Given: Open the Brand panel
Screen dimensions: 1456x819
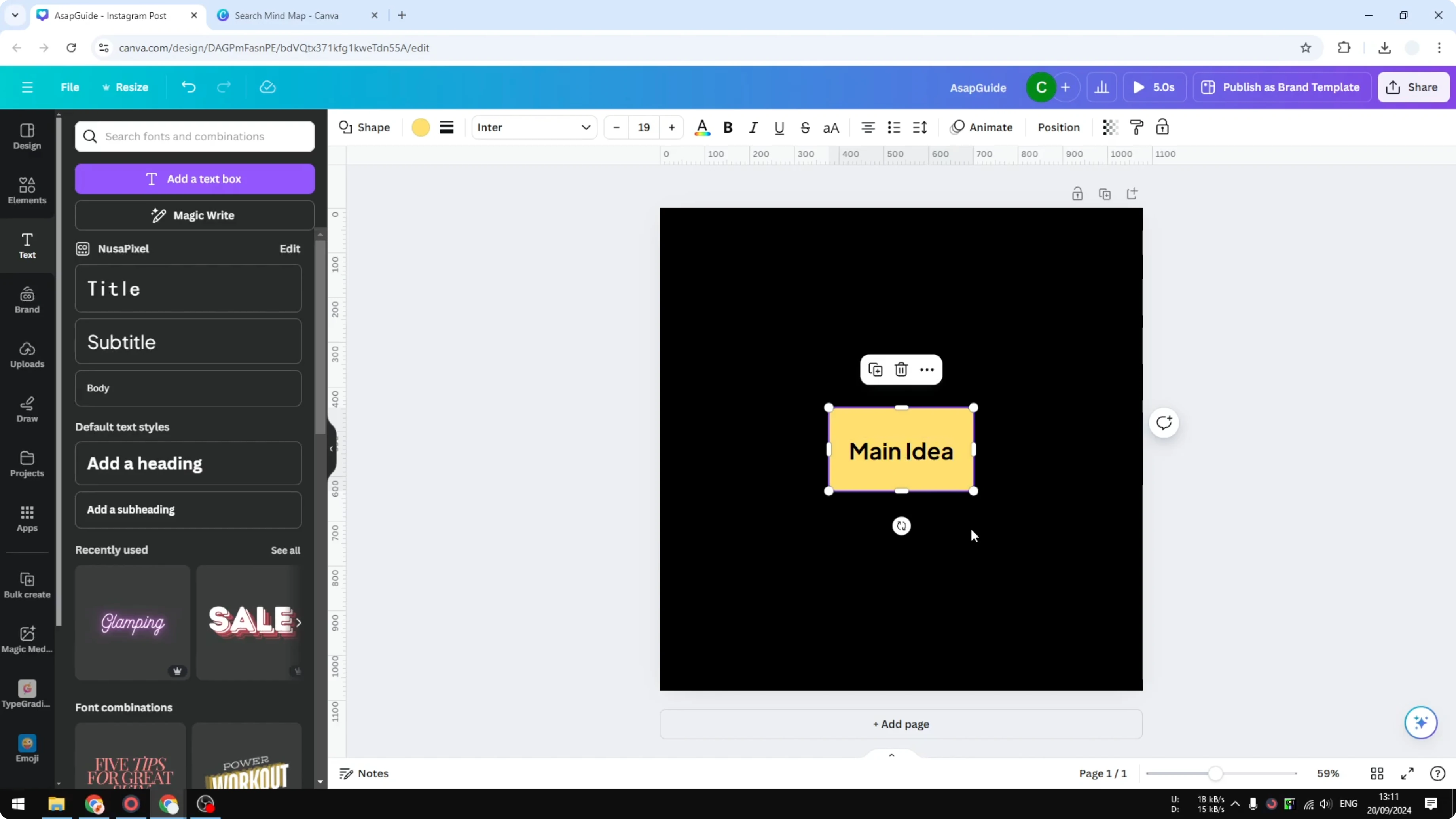Looking at the screenshot, I should (27, 300).
